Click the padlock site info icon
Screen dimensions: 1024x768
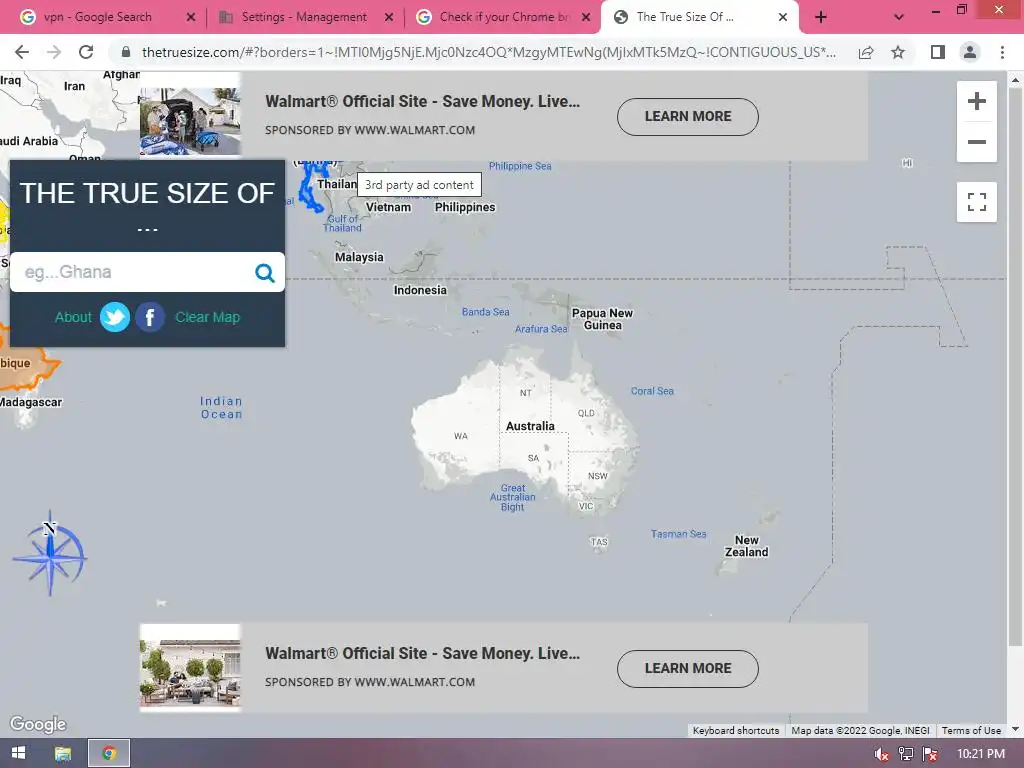pos(126,52)
